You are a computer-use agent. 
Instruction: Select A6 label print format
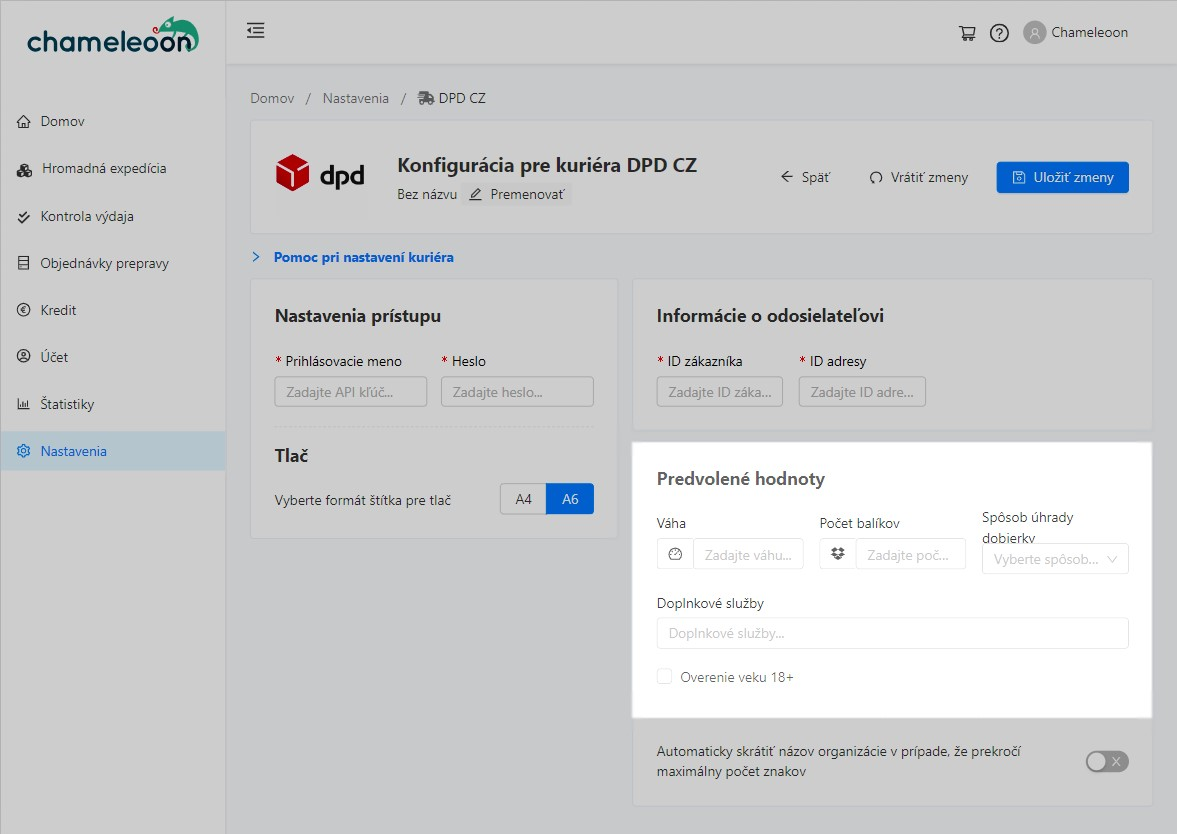tap(570, 499)
